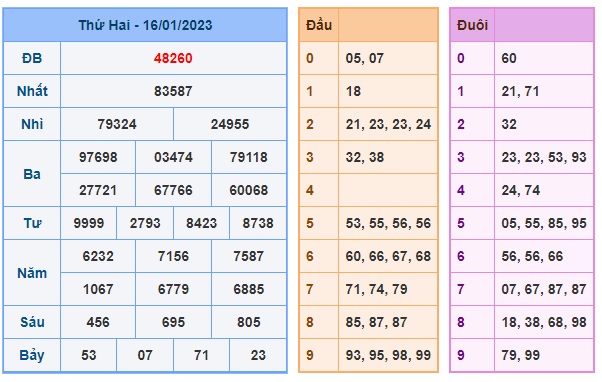Click the Đầu column header
Viewport: 602px width, 382px height.
coord(319,25)
